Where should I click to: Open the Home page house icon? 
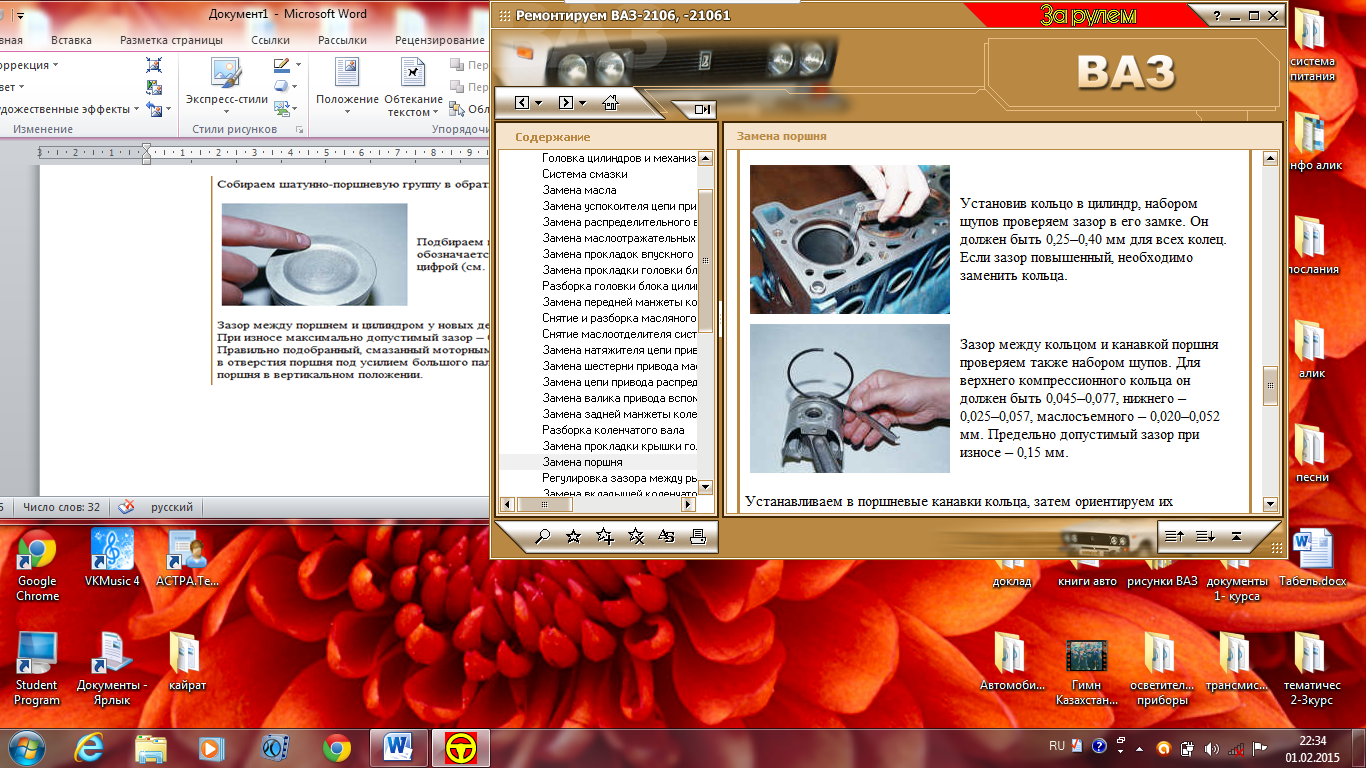[610, 102]
